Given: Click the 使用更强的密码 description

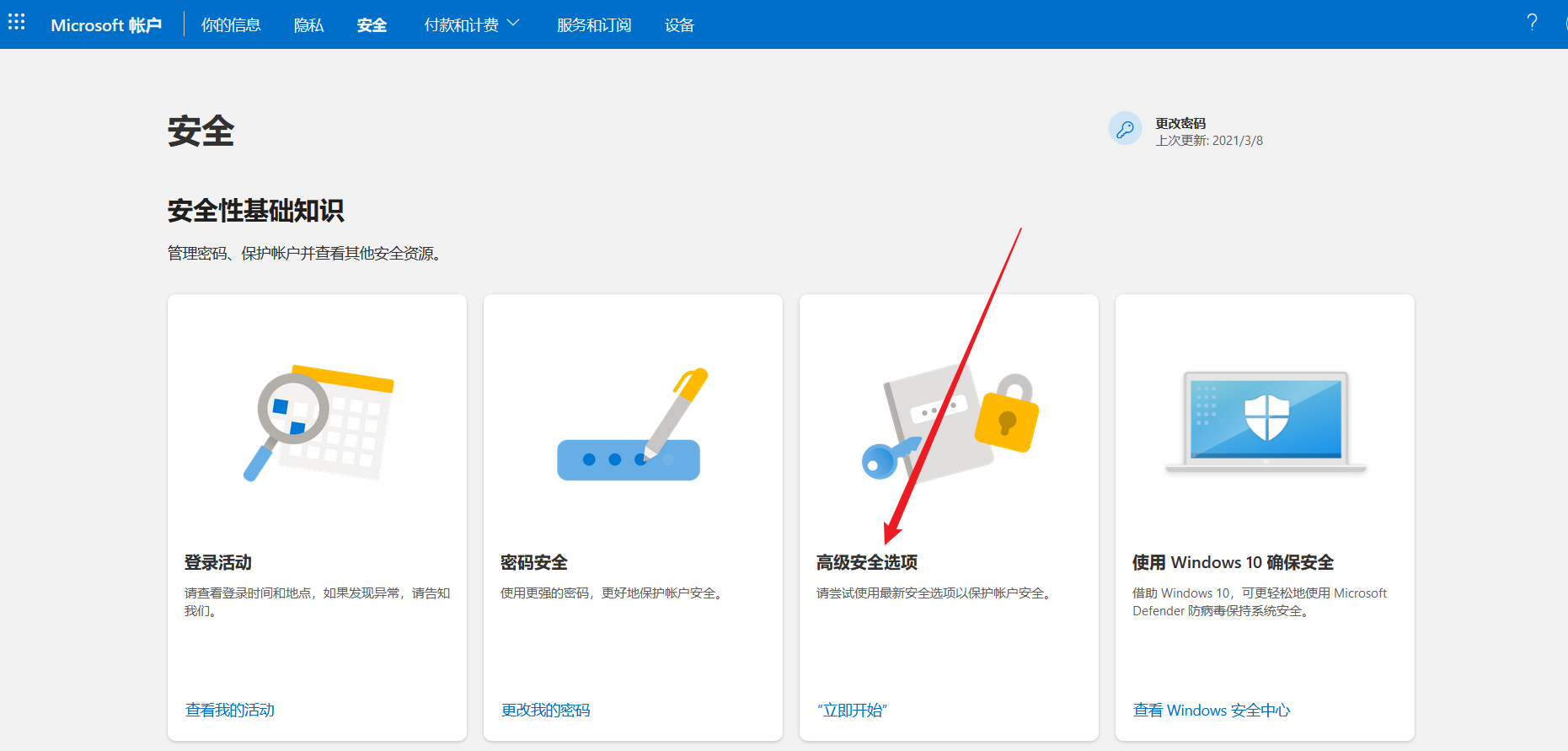Looking at the screenshot, I should (x=612, y=593).
